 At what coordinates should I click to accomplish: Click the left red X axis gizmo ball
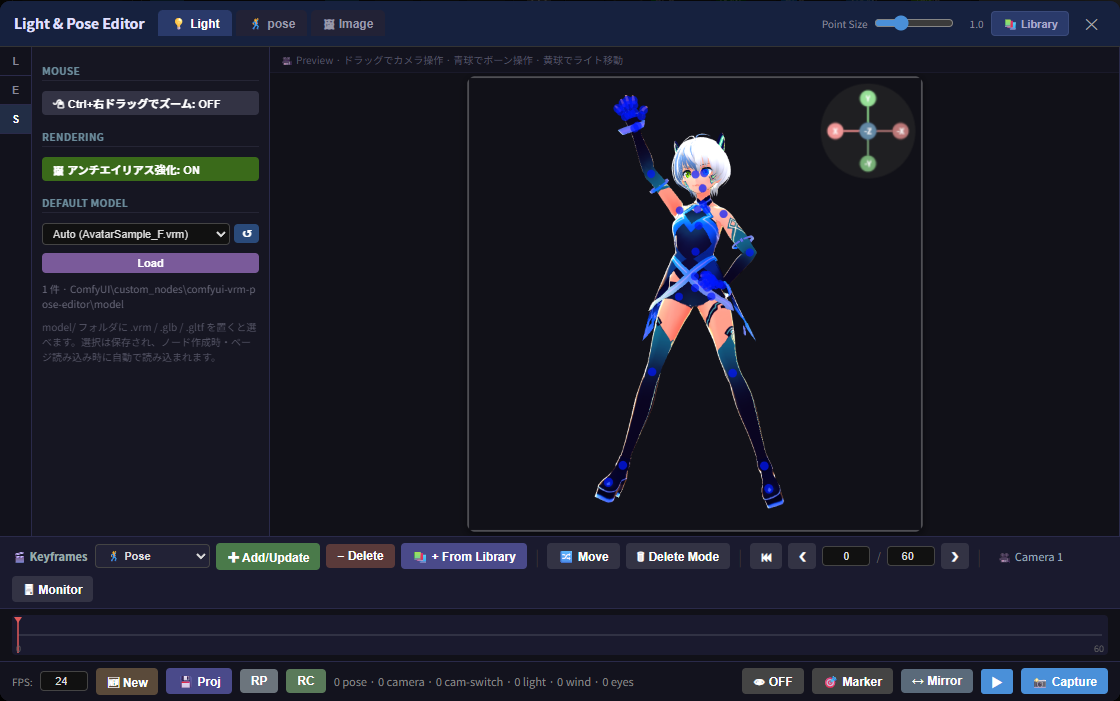[835, 131]
